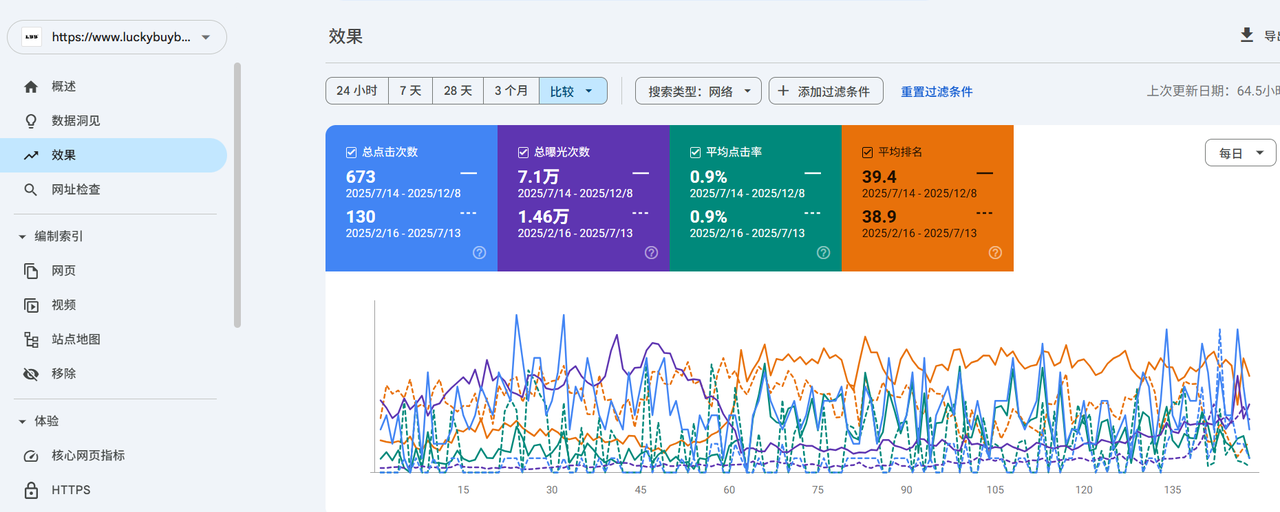The height and width of the screenshot is (512, 1280).
Task: Collapse the 编制索引 section
Action: click(23, 237)
